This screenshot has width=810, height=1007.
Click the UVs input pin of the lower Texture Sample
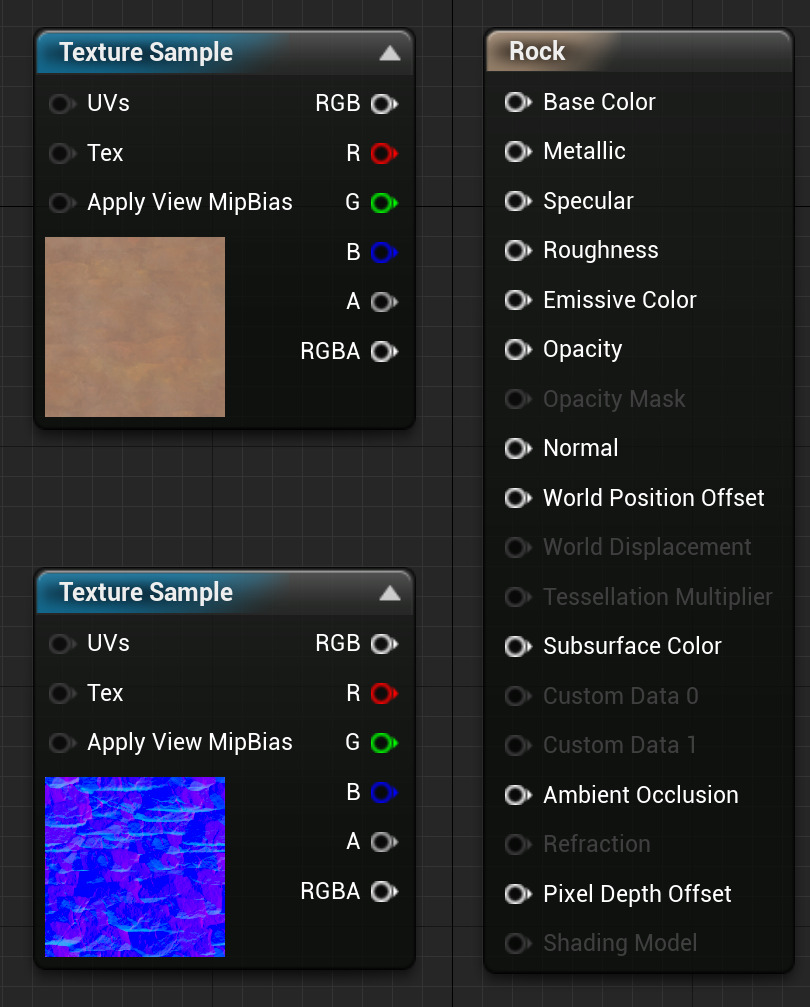(x=62, y=643)
